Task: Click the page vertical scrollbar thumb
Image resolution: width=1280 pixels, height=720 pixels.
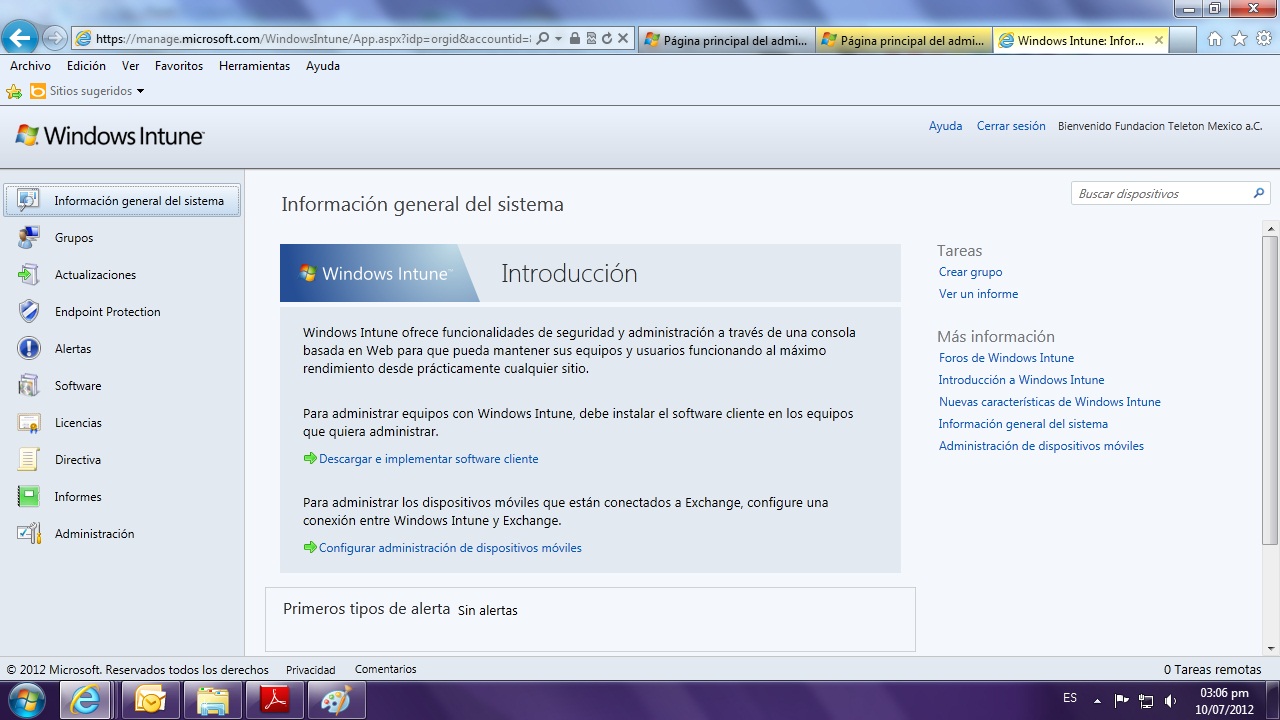Action: pyautogui.click(x=1270, y=390)
